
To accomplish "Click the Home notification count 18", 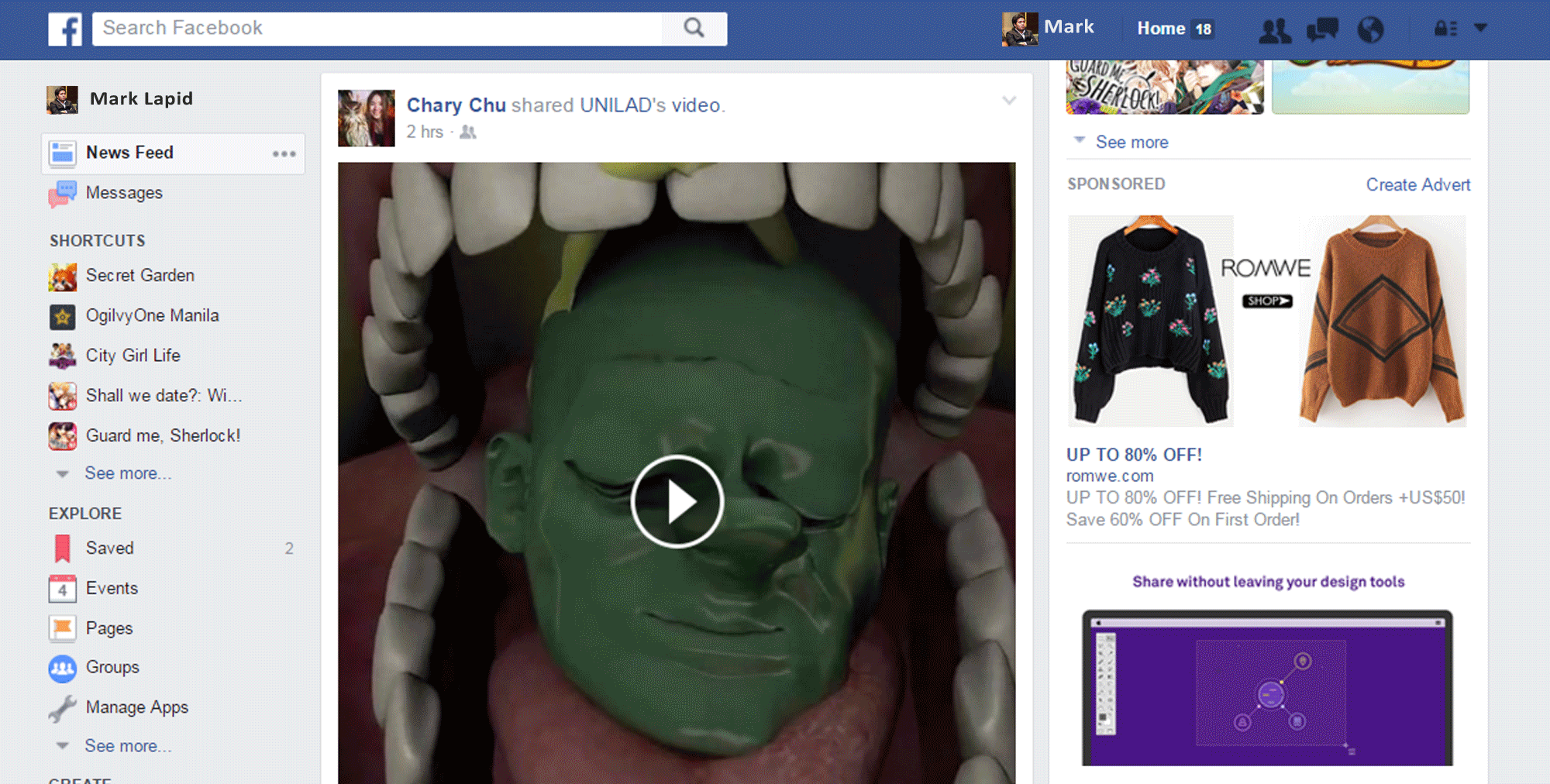I will click(x=1203, y=29).
